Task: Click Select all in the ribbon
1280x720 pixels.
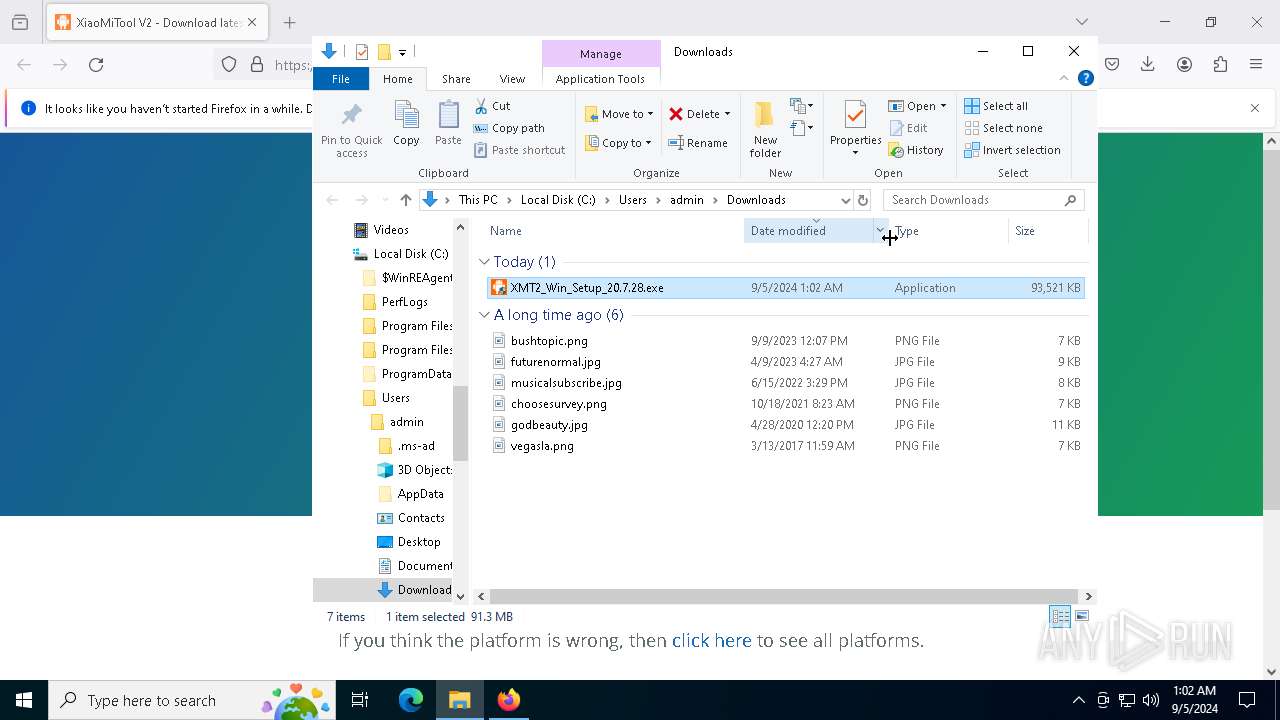Action: coord(996,106)
